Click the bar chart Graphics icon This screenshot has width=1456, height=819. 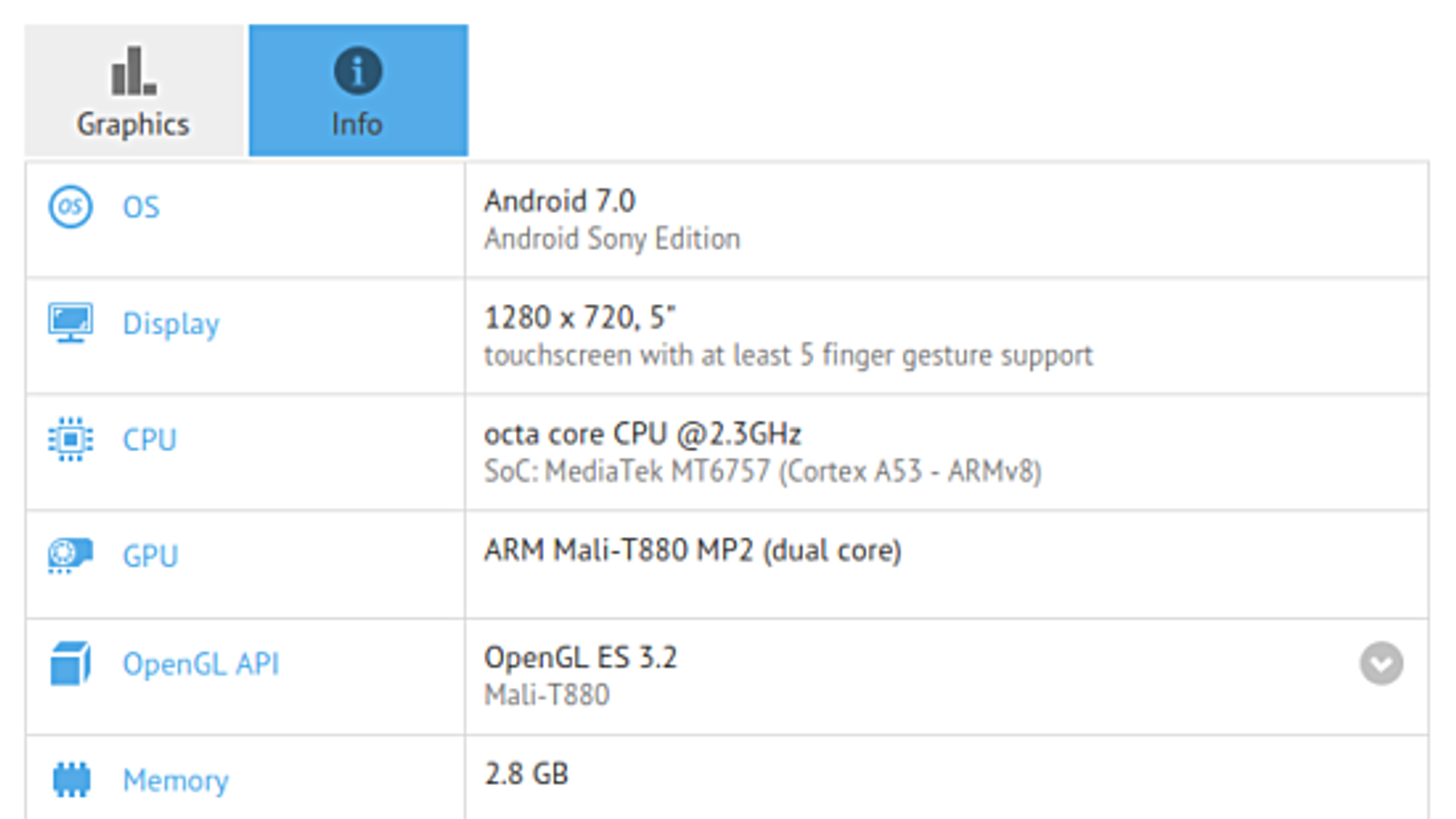[x=133, y=72]
